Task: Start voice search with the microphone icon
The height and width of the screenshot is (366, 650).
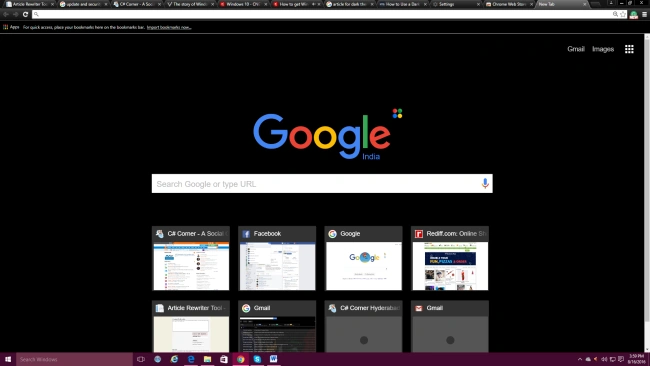Action: [485, 183]
